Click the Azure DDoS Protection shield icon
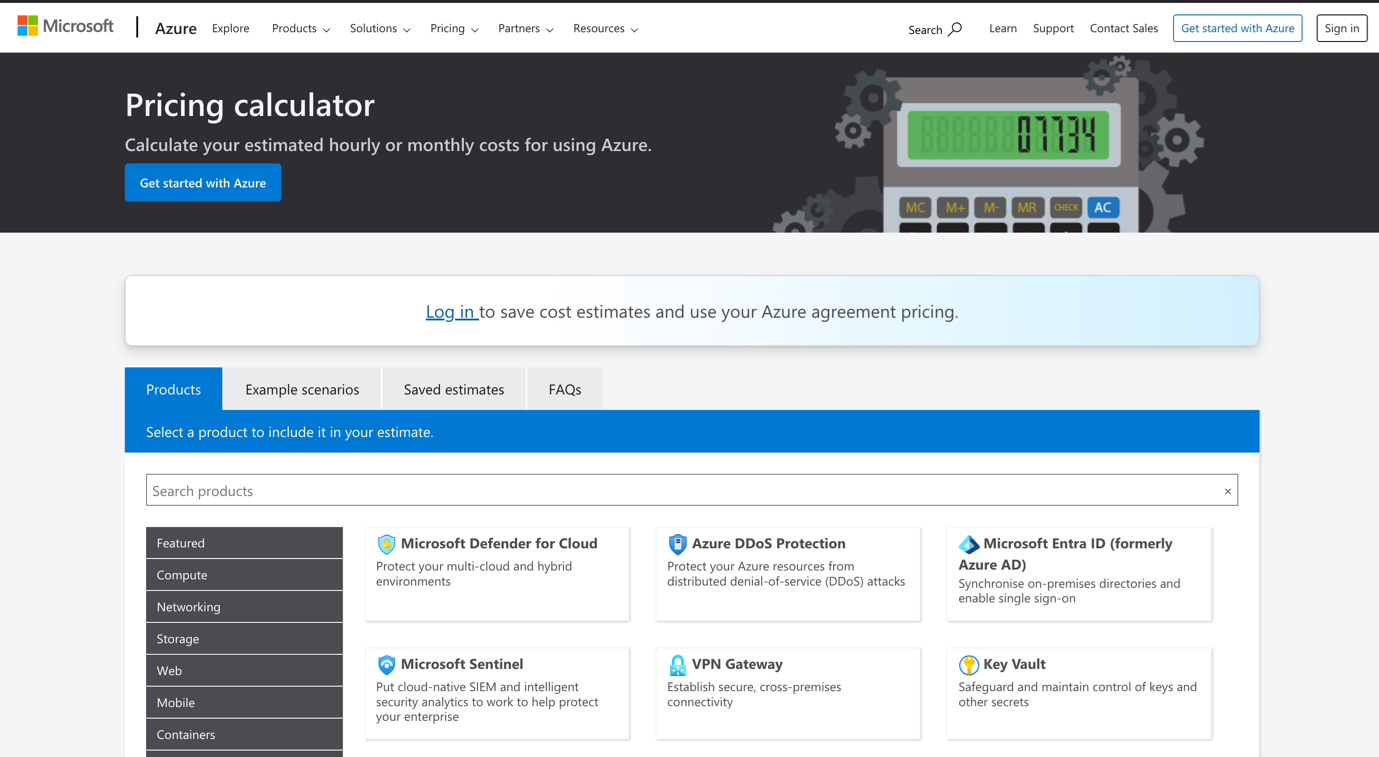Screen dimensions: 1379x757 677,544
